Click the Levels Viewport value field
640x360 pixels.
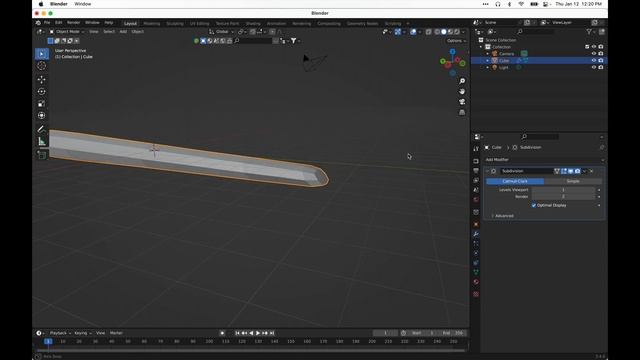pos(563,190)
